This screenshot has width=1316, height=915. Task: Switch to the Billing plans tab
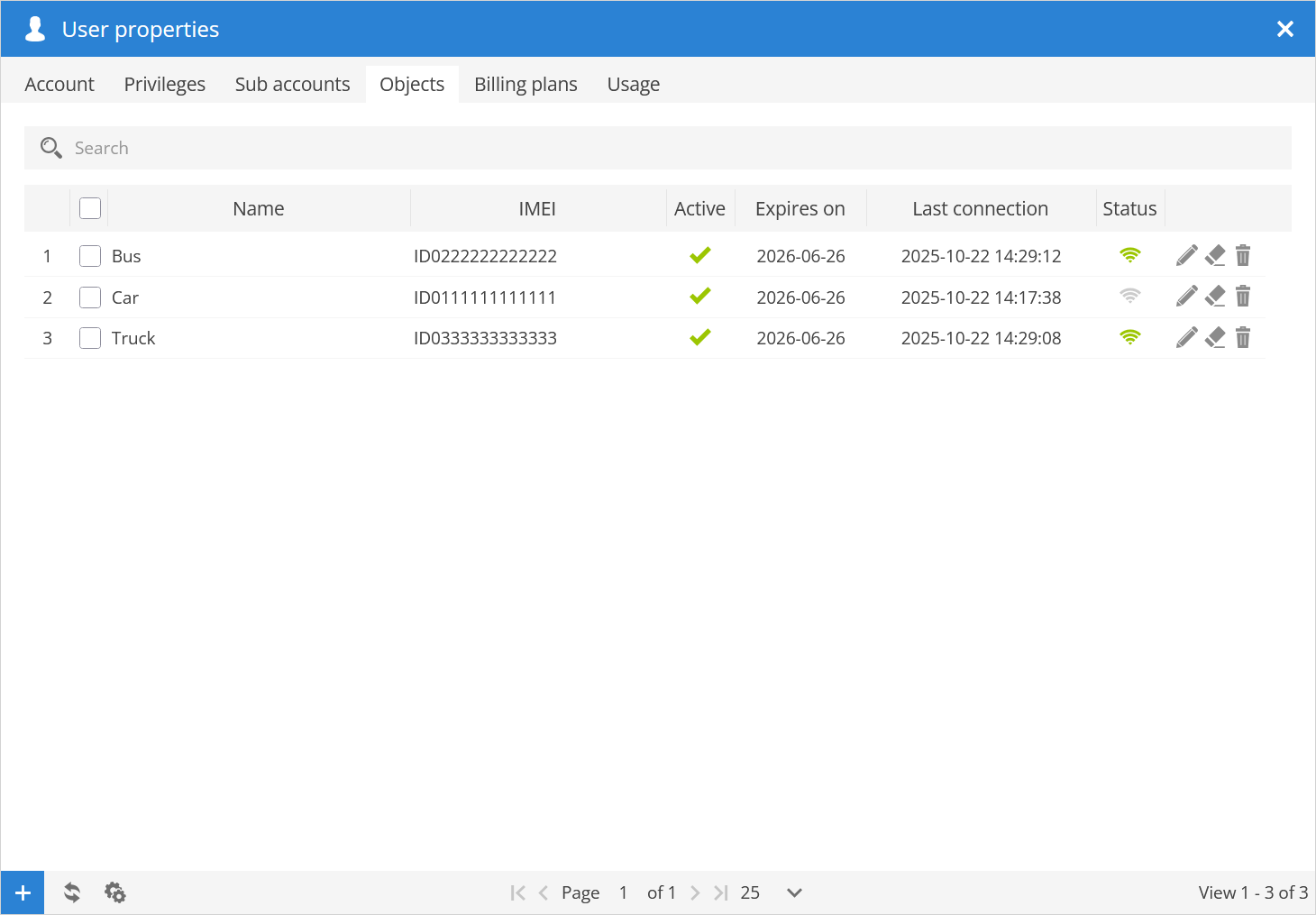click(525, 84)
